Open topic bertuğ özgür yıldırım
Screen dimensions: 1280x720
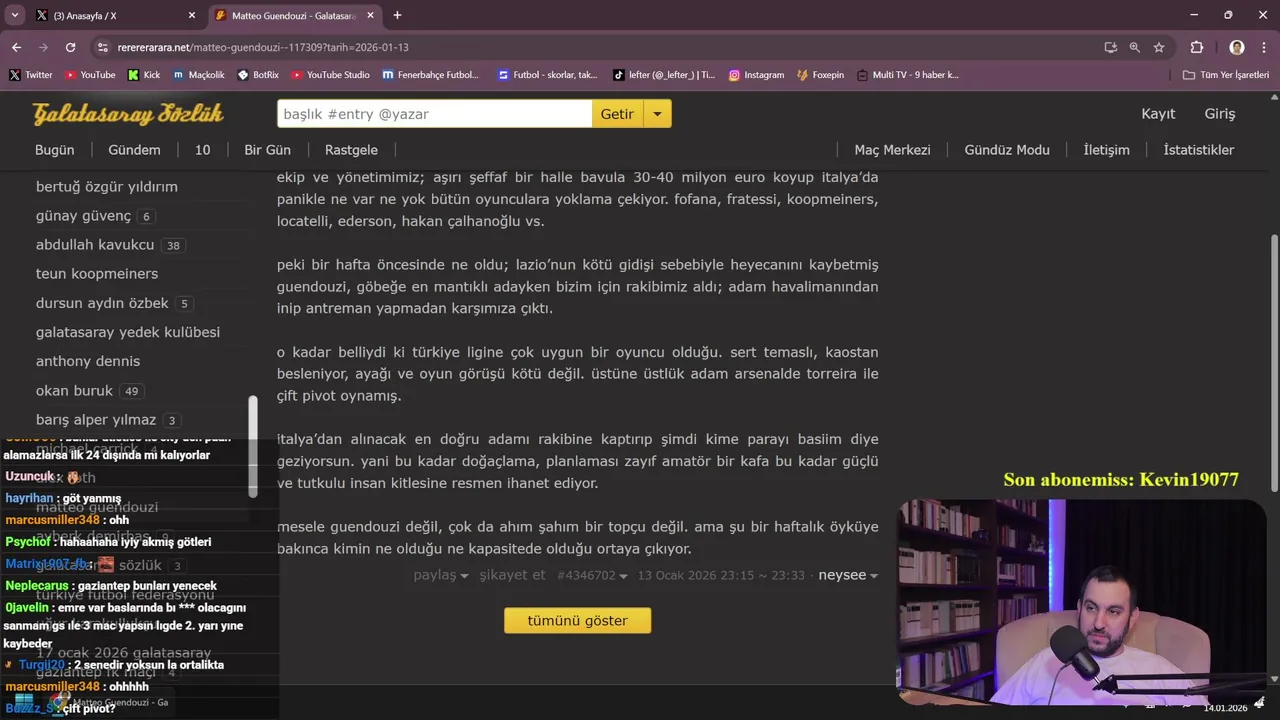106,186
